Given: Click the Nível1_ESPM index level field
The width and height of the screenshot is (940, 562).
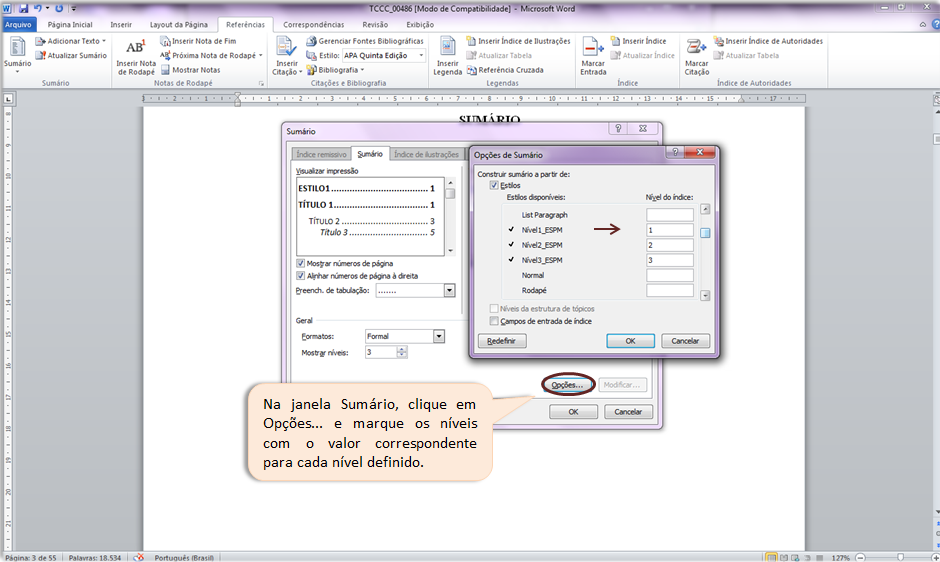Looking at the screenshot, I should (670, 230).
